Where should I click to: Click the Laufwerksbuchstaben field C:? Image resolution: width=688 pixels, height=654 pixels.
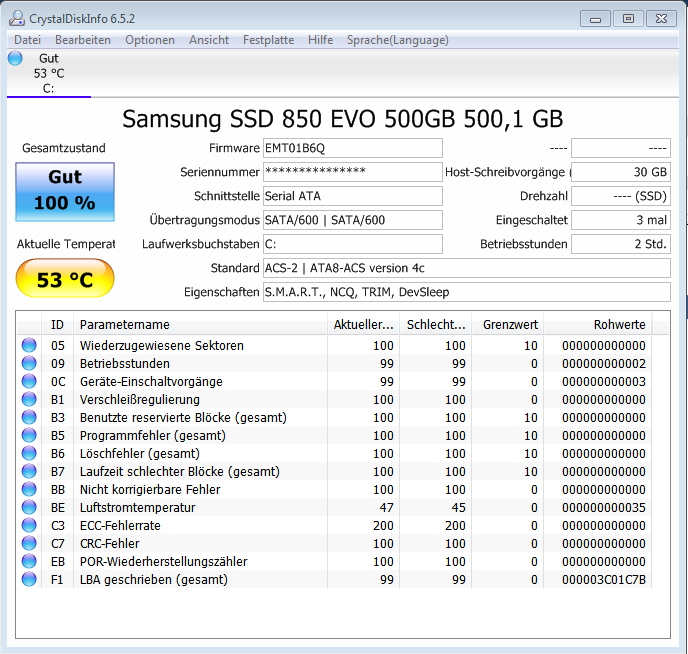tap(353, 244)
